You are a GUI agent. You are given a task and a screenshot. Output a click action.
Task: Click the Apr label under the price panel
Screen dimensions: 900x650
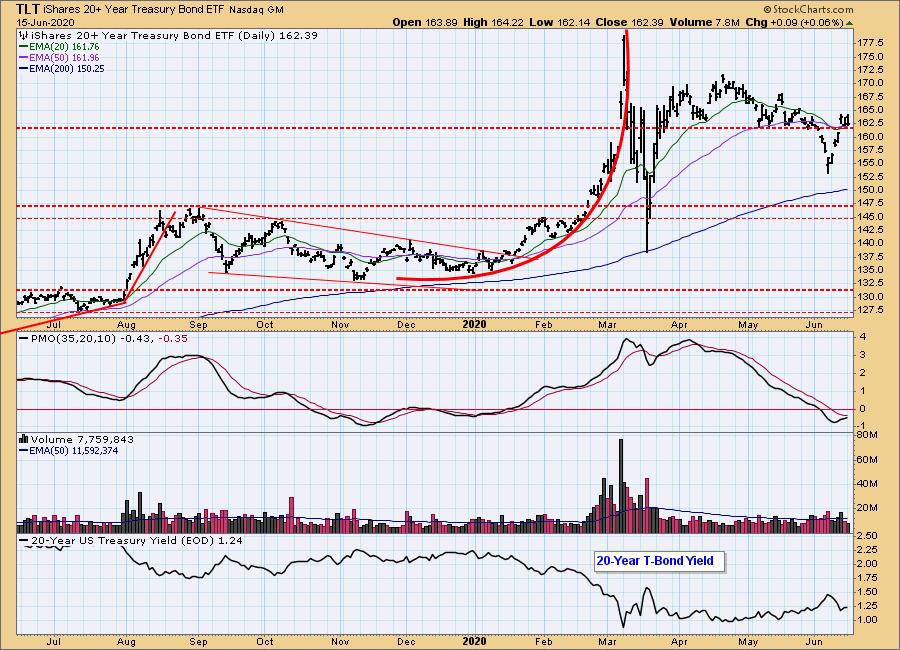679,325
